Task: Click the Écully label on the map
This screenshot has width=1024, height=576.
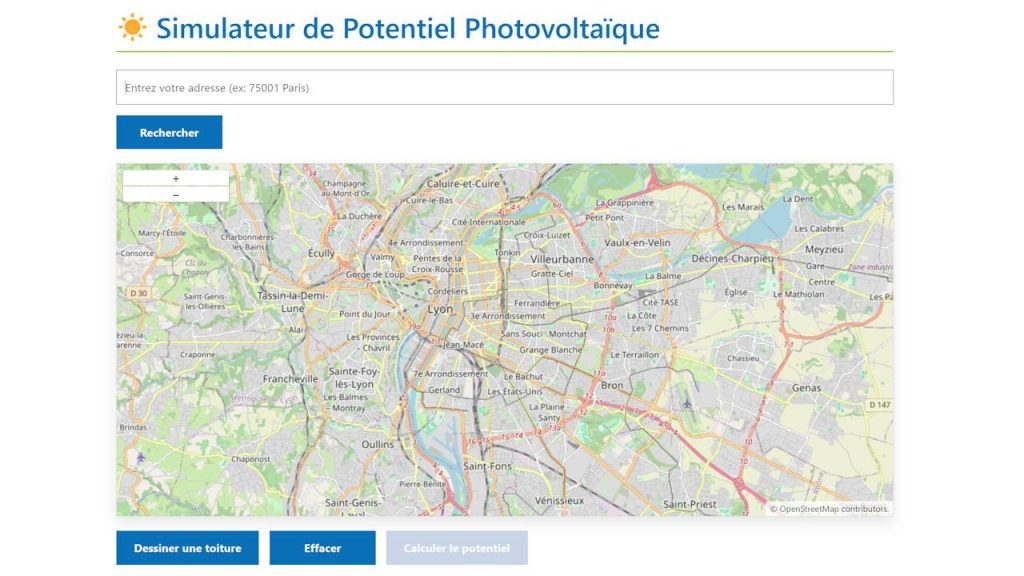Action: coord(321,253)
